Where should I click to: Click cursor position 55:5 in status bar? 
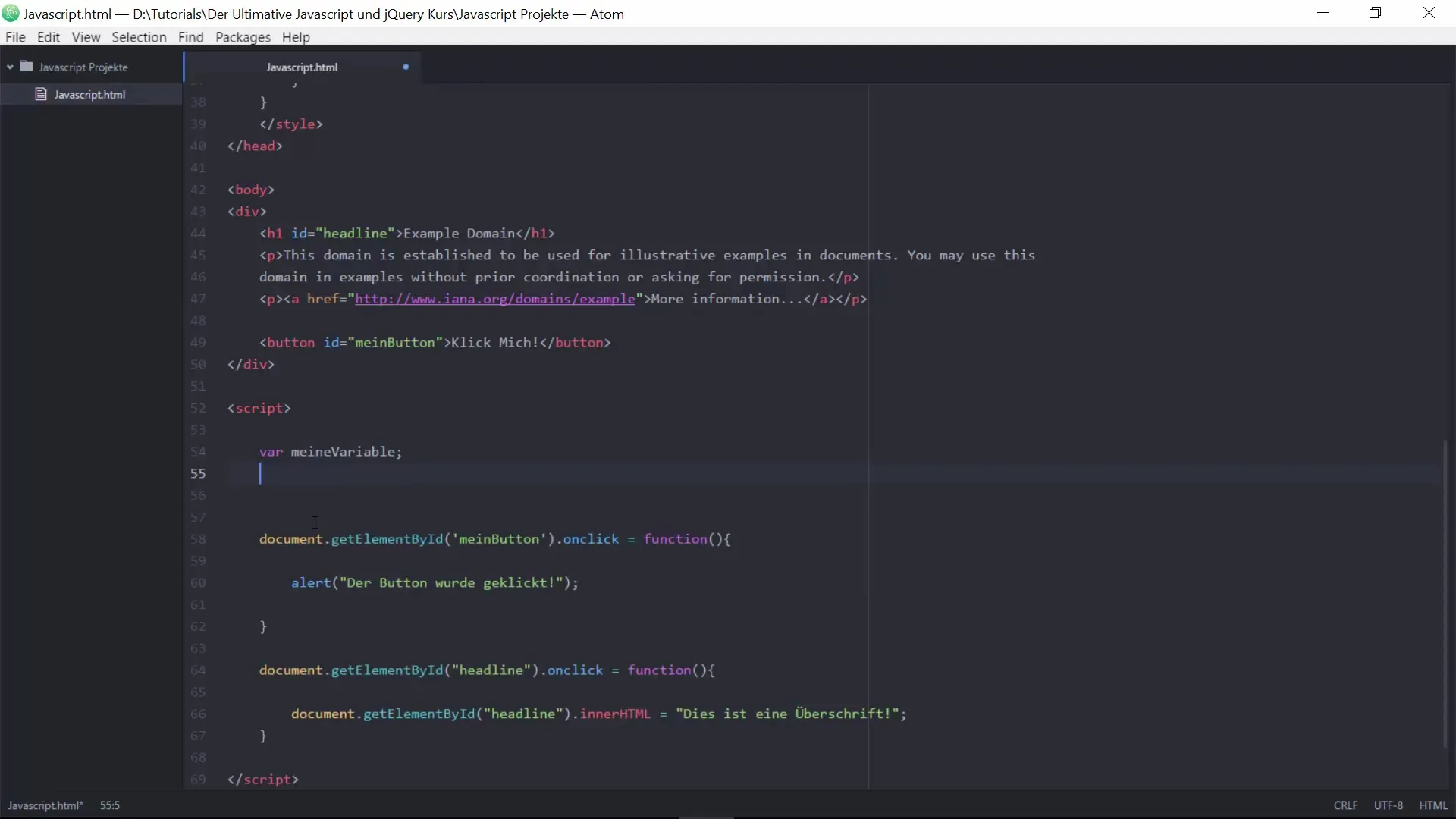tap(110, 805)
